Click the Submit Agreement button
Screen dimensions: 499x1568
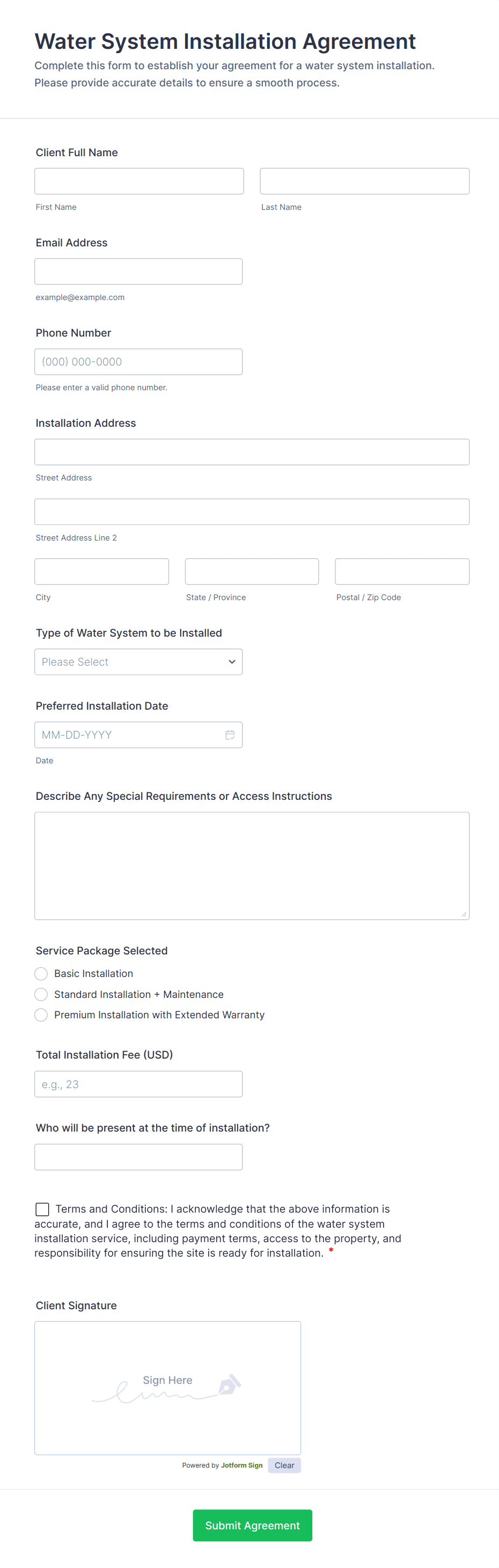pyautogui.click(x=252, y=1526)
